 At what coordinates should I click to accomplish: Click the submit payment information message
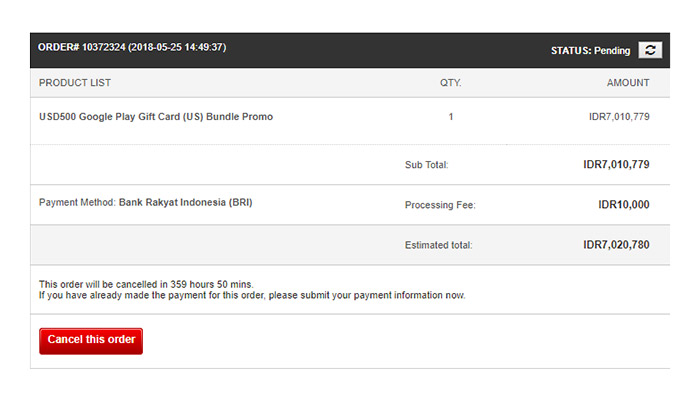[x=252, y=296]
